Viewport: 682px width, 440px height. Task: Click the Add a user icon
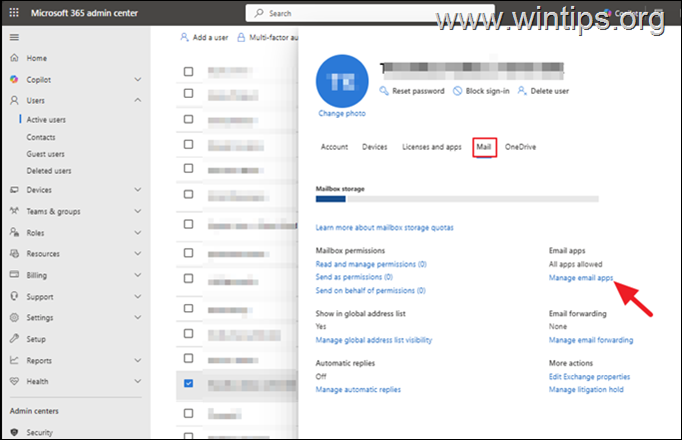pos(184,37)
